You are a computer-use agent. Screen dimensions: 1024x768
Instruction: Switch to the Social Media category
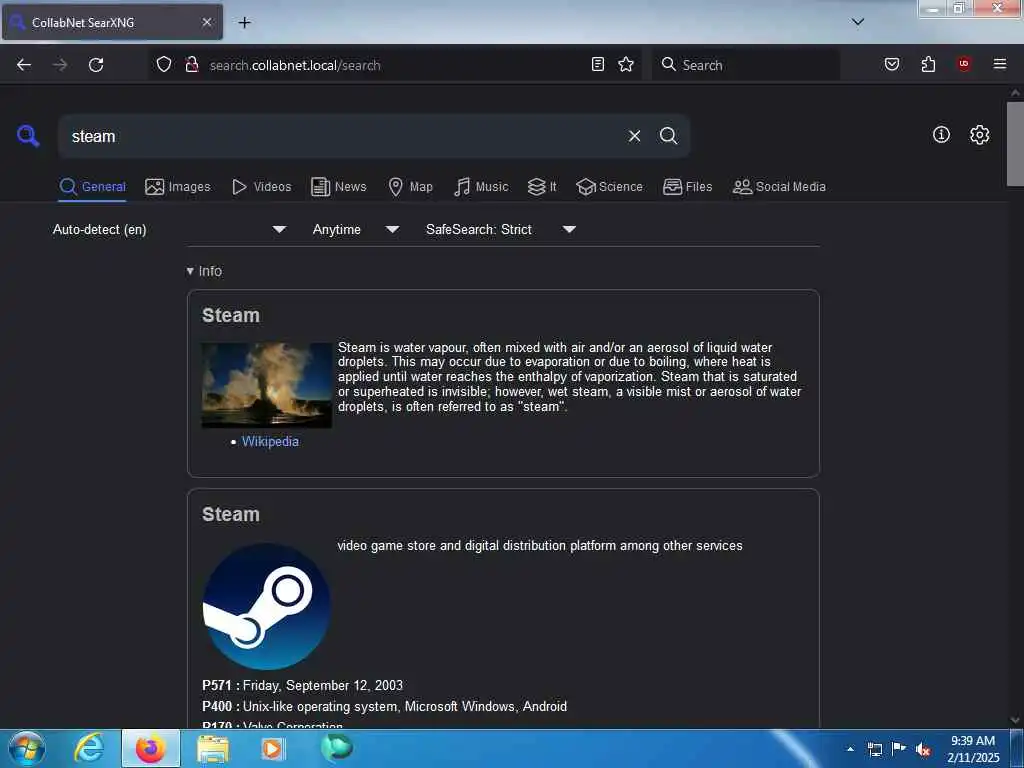pyautogui.click(x=779, y=187)
